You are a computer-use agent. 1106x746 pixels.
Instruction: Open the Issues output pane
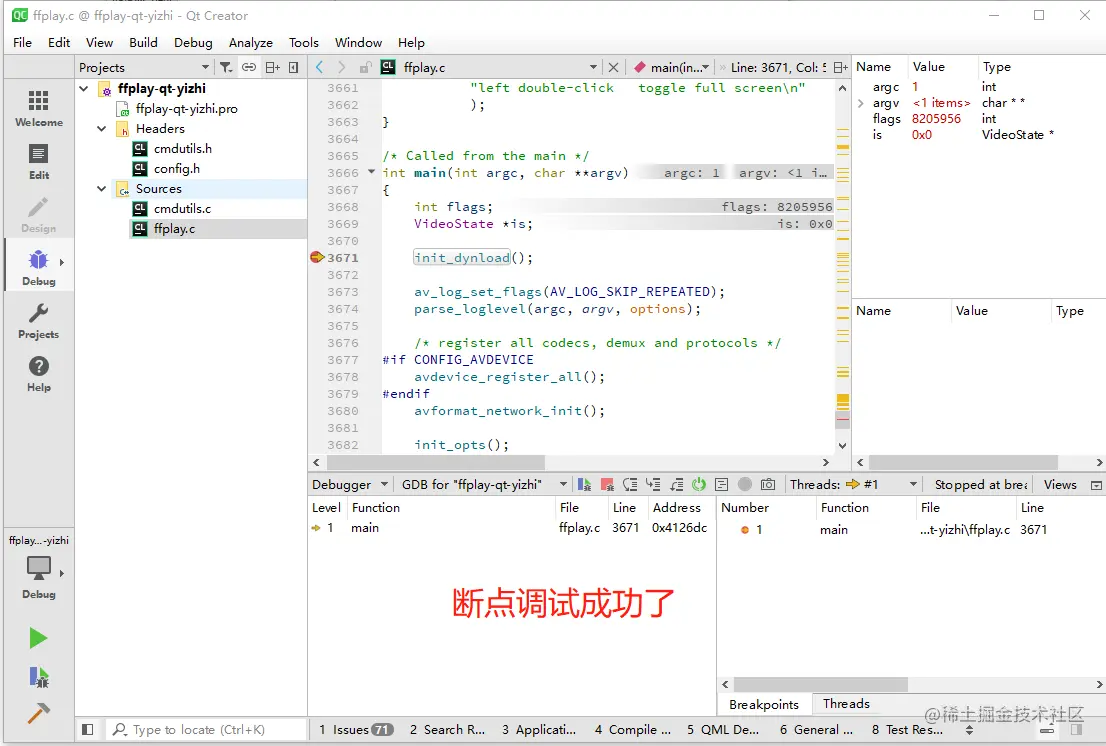pos(356,730)
